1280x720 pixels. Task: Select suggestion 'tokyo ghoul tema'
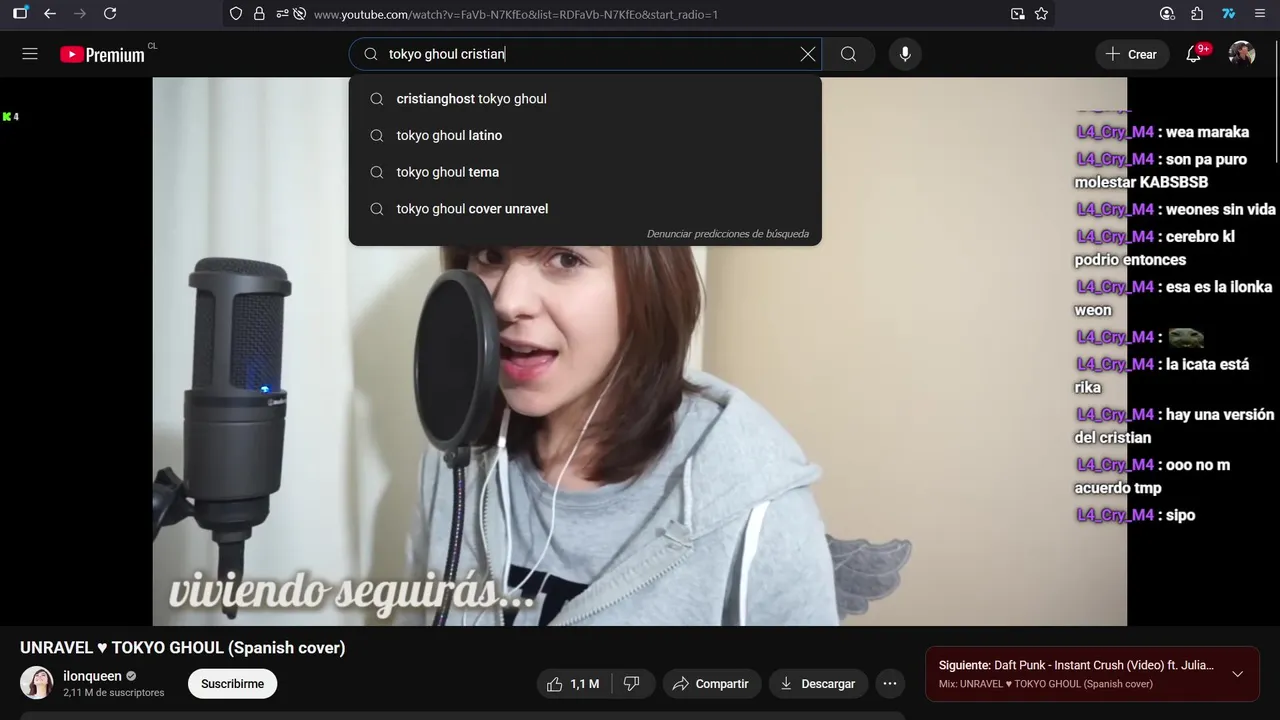(x=585, y=172)
